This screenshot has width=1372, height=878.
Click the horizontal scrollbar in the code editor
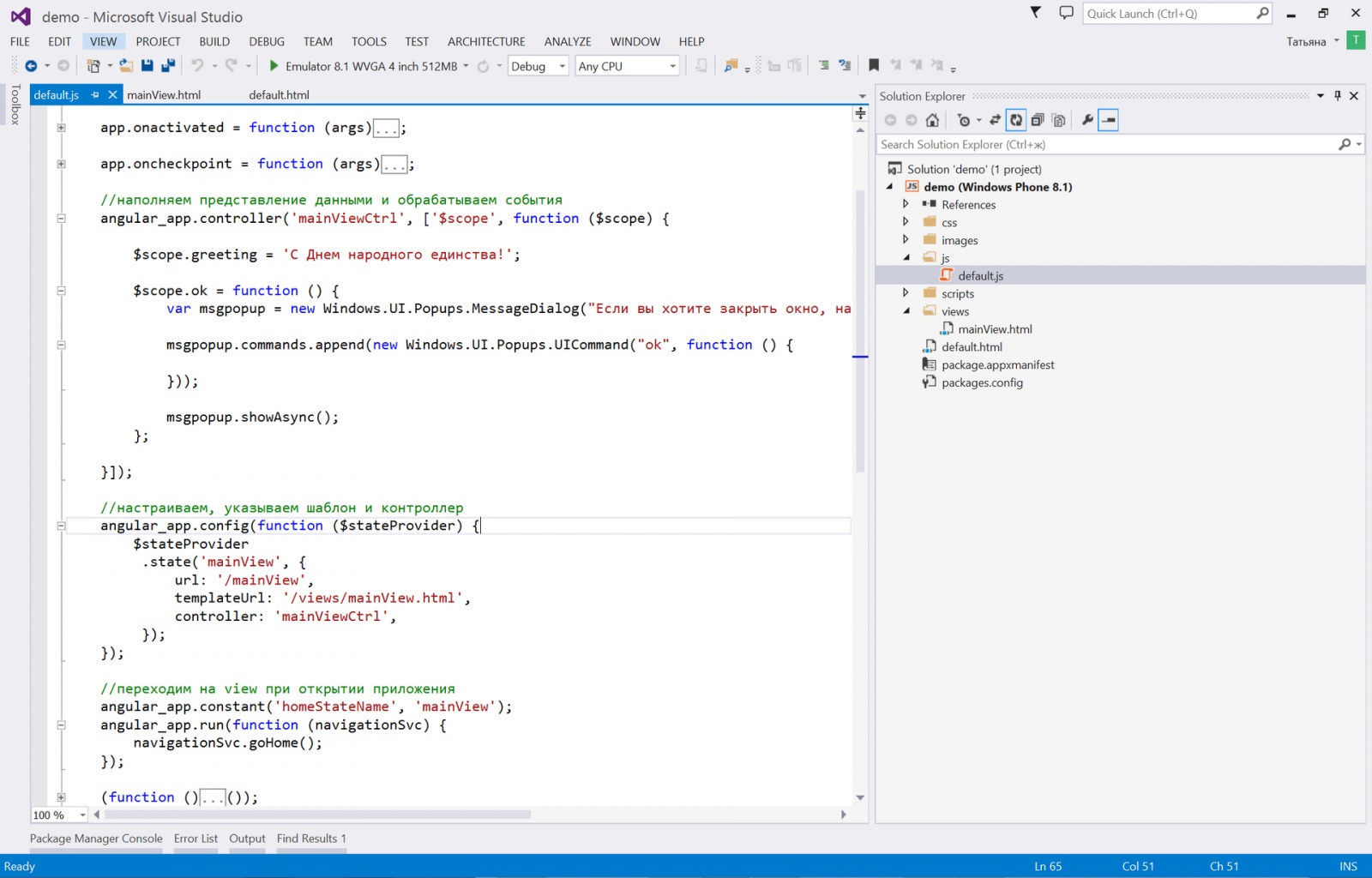point(317,815)
